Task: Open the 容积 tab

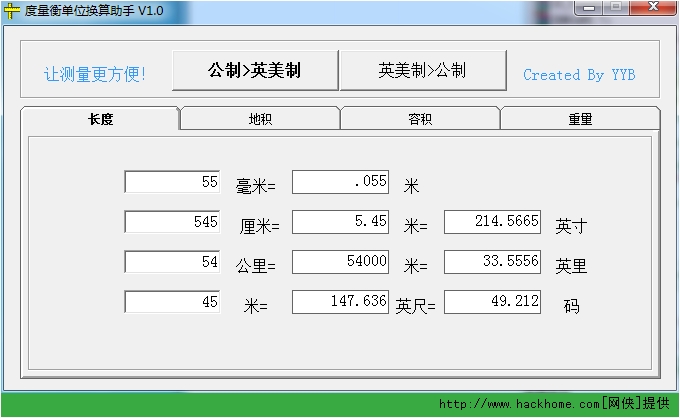Action: click(x=420, y=119)
